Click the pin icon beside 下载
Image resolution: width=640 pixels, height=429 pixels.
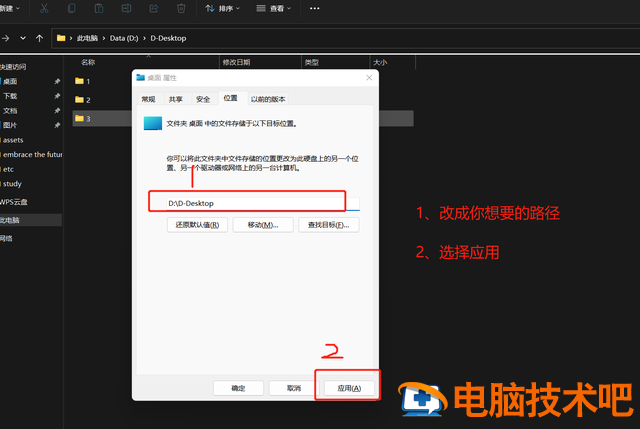coord(57,96)
